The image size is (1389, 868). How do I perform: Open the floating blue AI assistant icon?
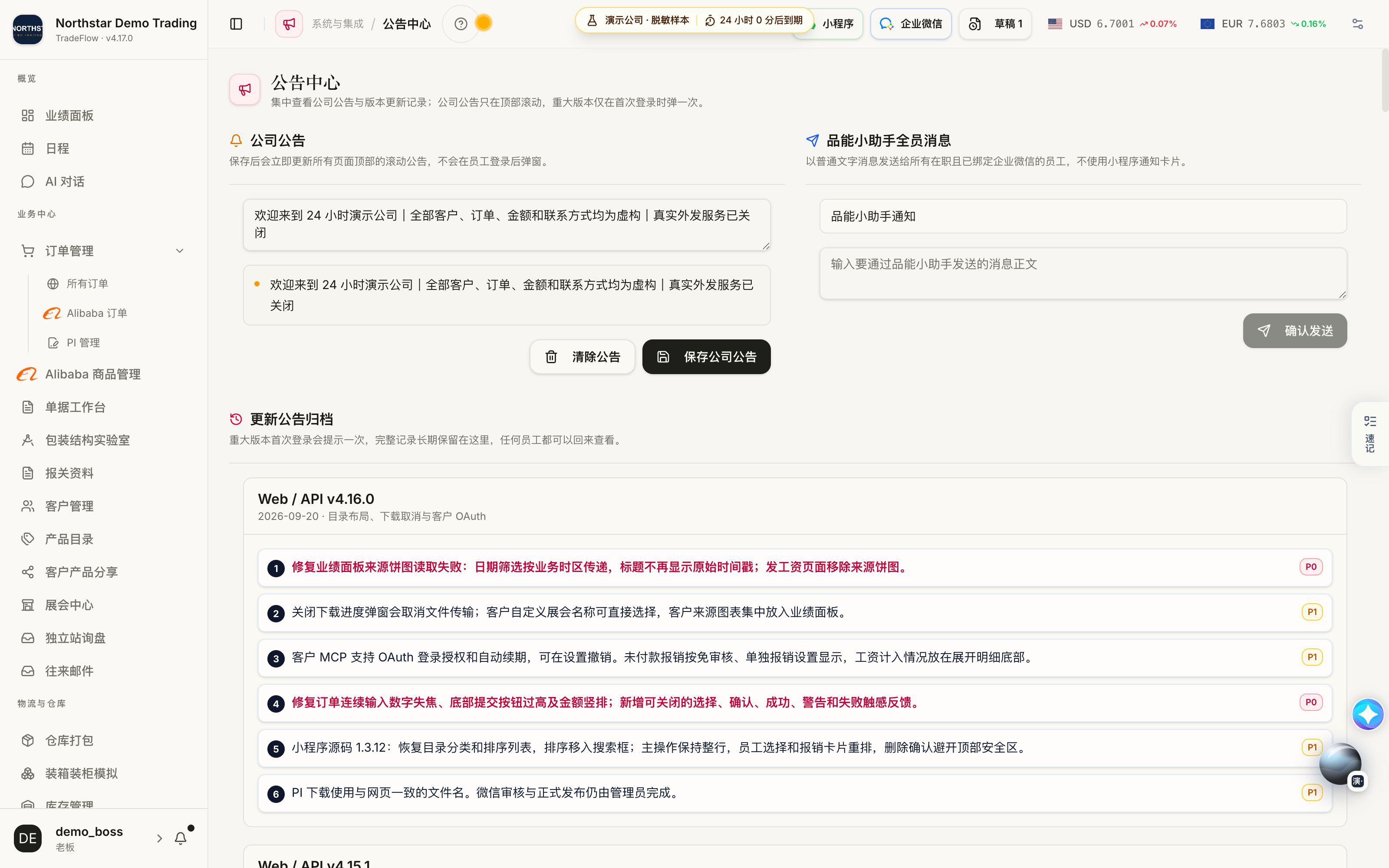pos(1368,714)
